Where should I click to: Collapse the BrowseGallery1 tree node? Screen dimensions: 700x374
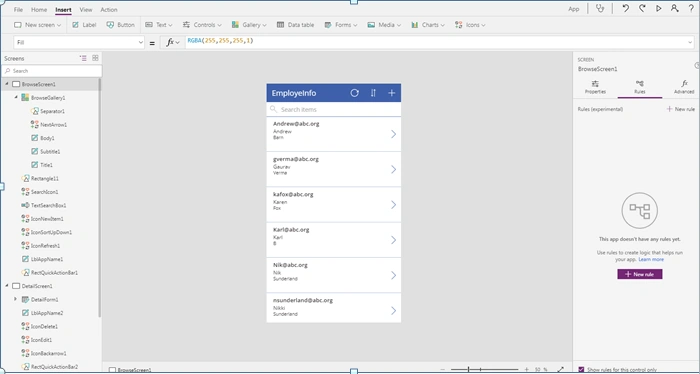point(16,97)
